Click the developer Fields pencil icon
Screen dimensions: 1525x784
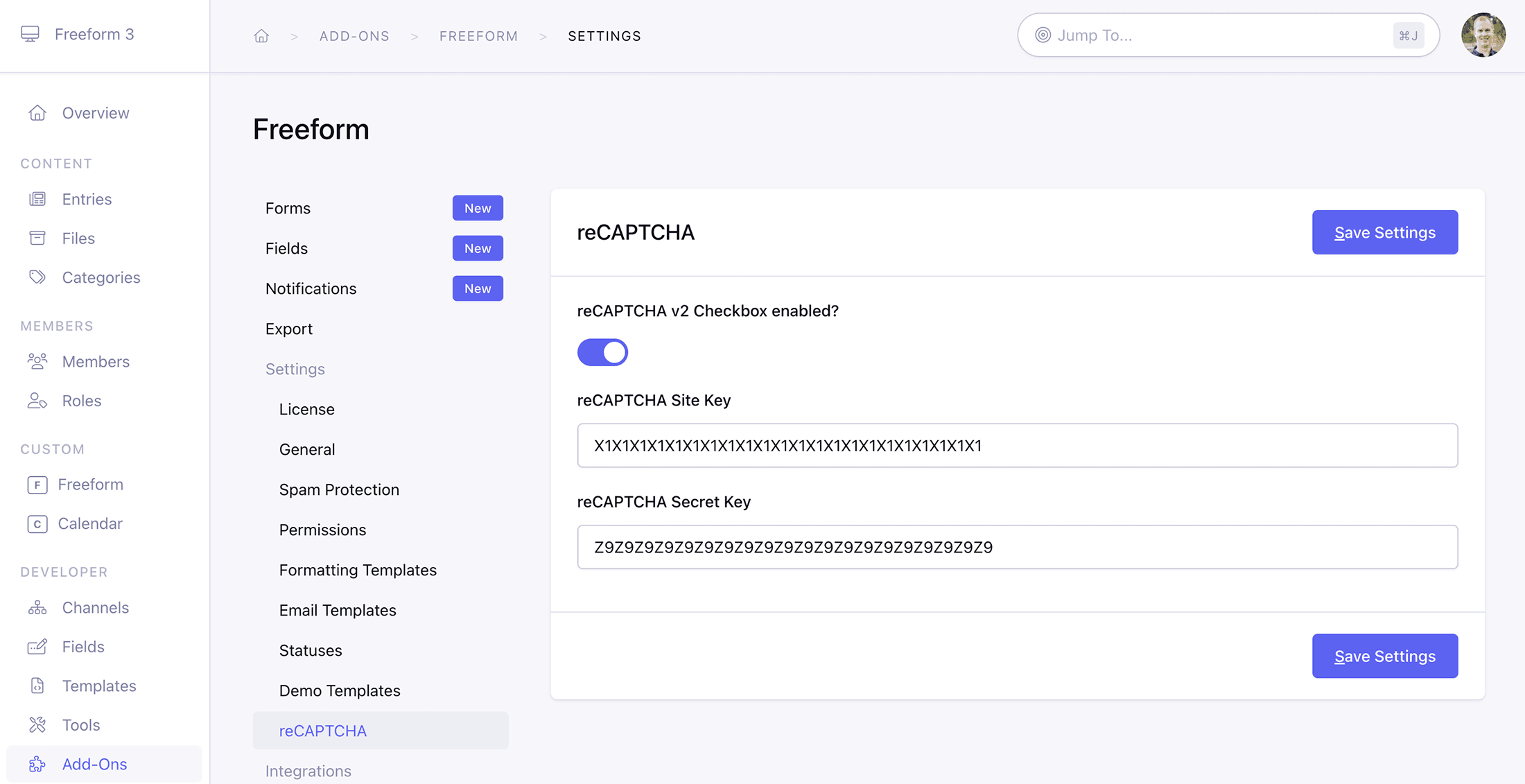pos(37,647)
